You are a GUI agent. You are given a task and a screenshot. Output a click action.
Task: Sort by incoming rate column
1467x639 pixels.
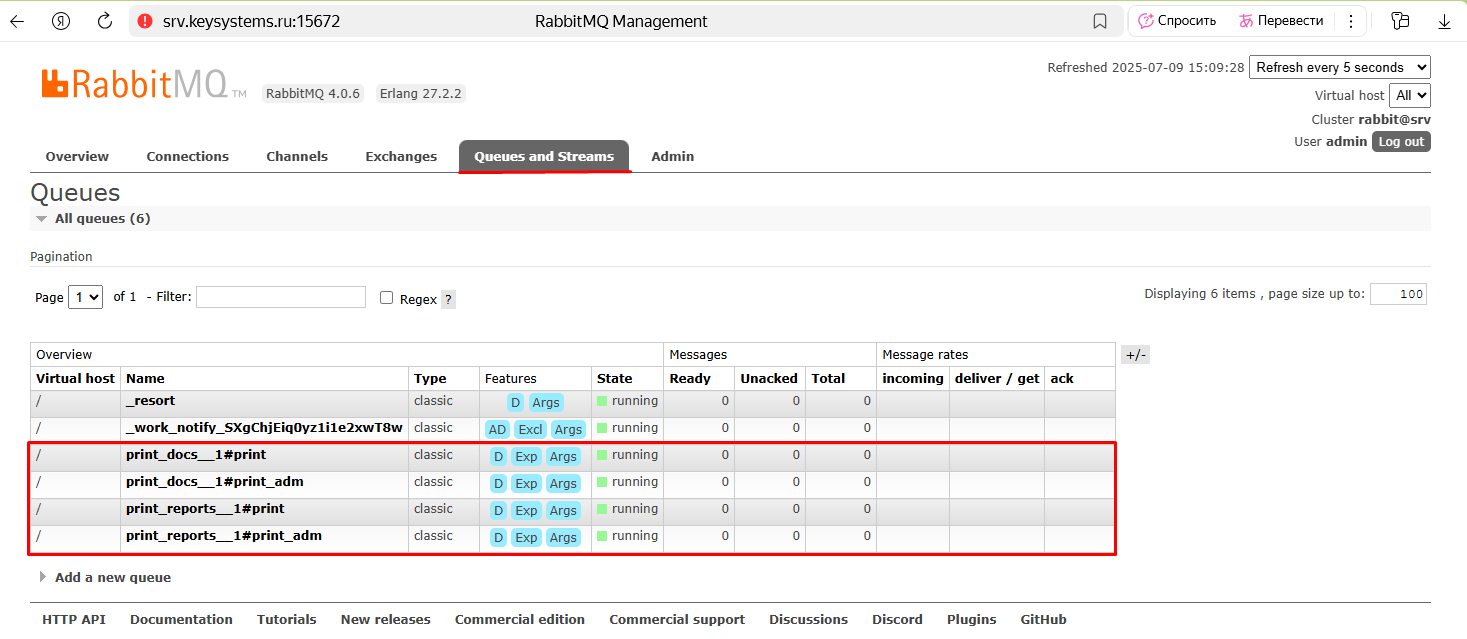912,379
